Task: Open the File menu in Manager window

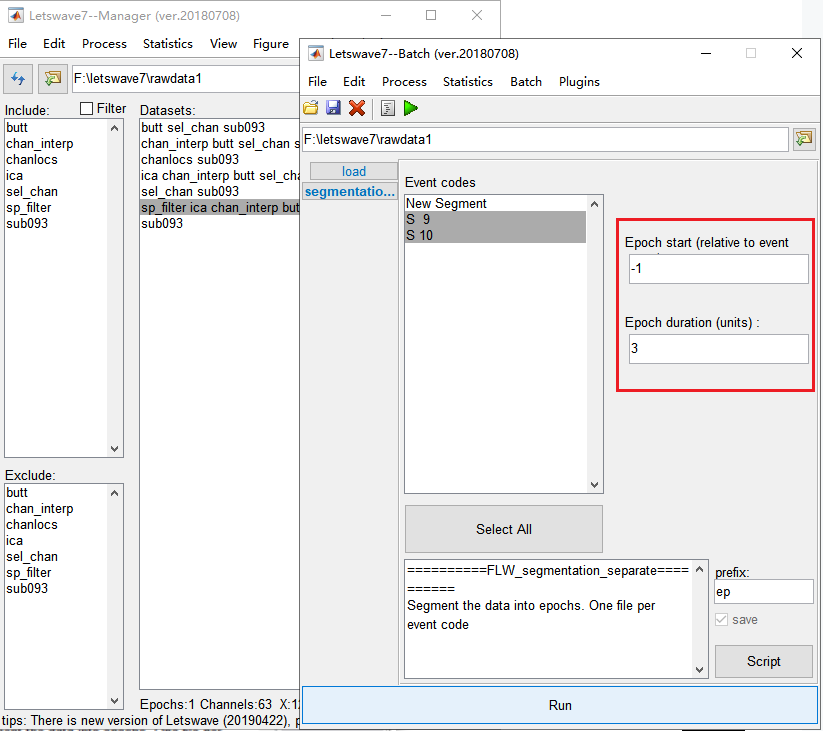Action: coord(17,44)
